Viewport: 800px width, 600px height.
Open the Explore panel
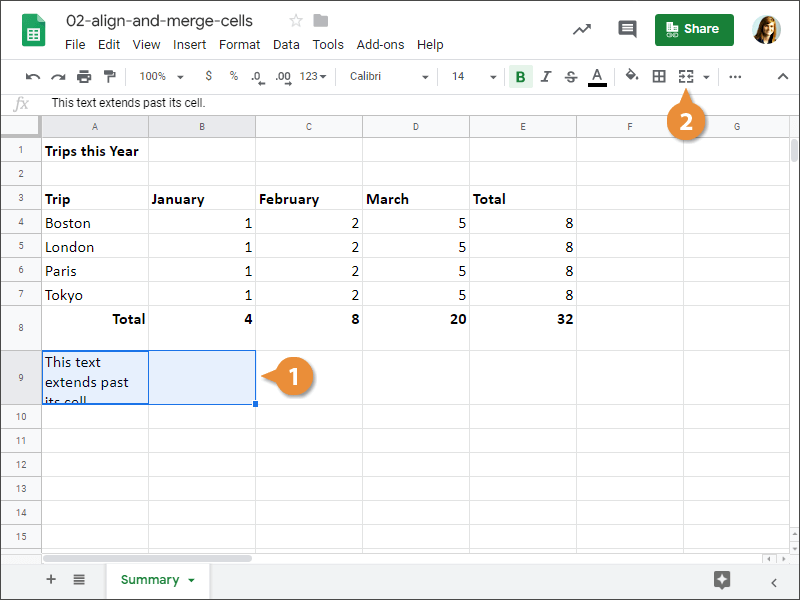coord(722,579)
